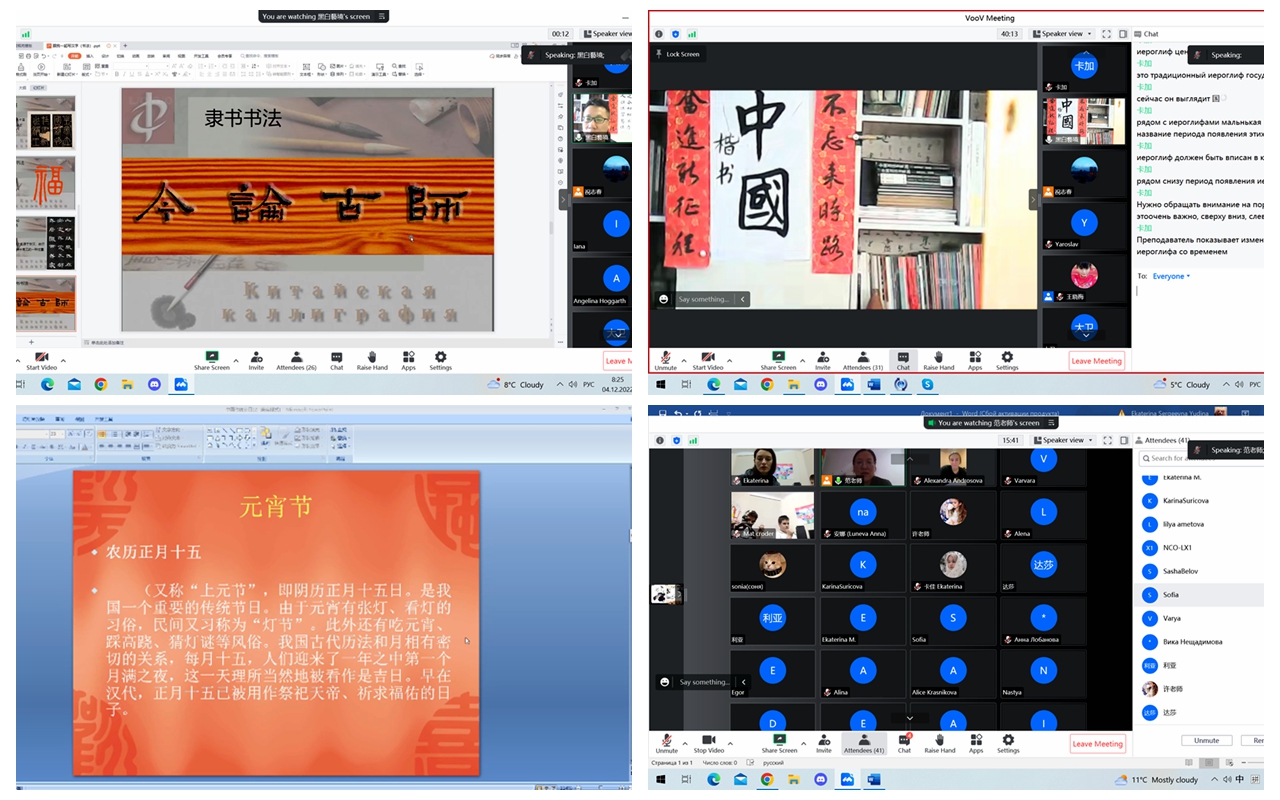
Task: Open the 'Everyone' chat recipient dropdown
Action: [x=1171, y=276]
